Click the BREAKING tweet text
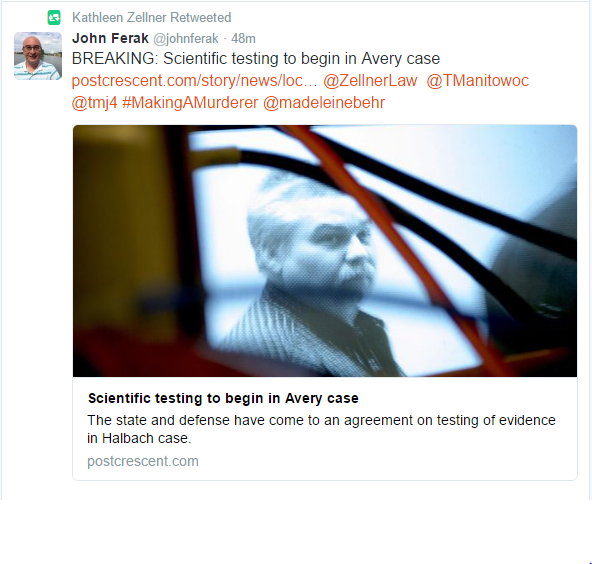 [256, 59]
